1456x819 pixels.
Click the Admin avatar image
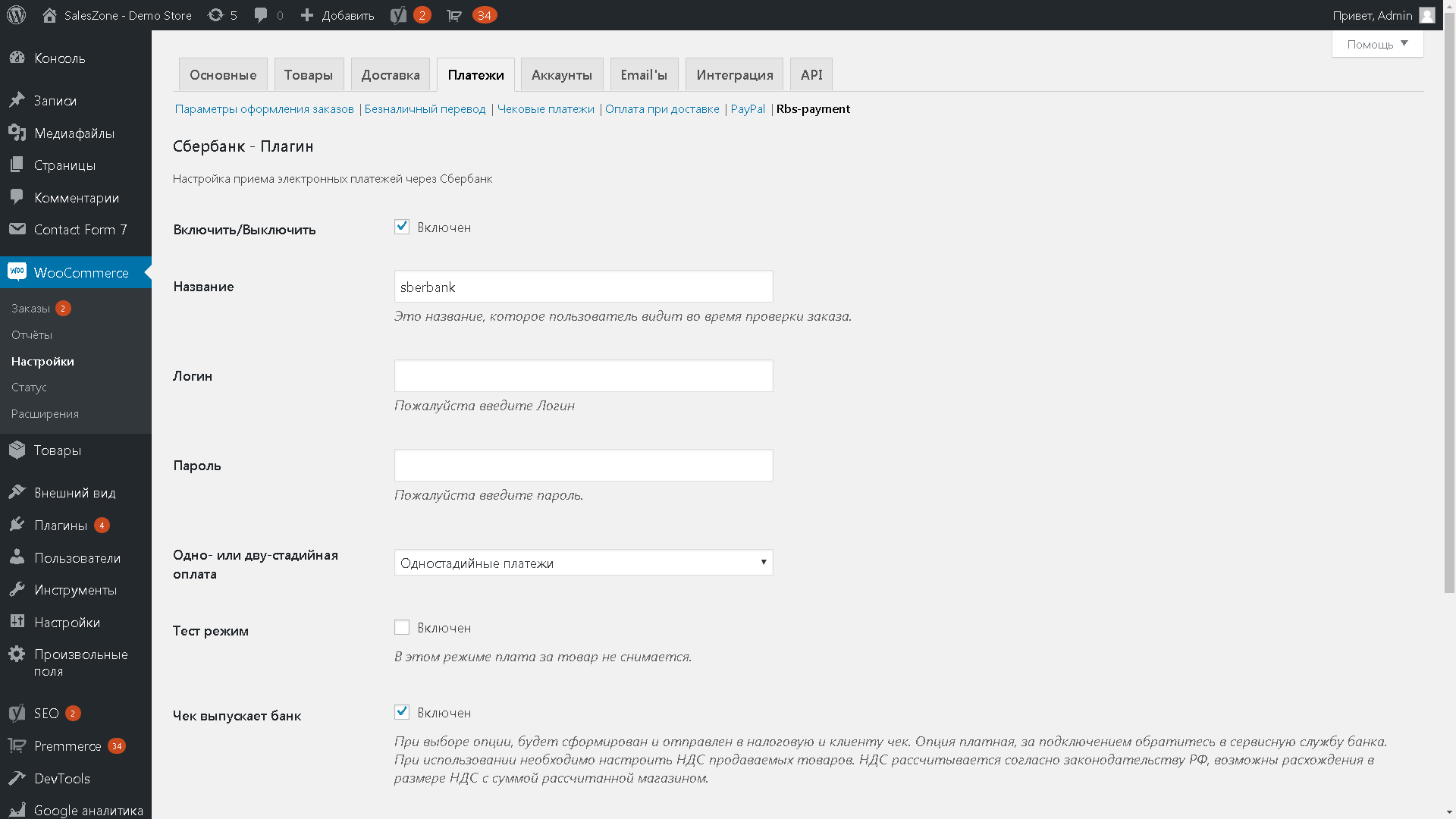(1426, 15)
